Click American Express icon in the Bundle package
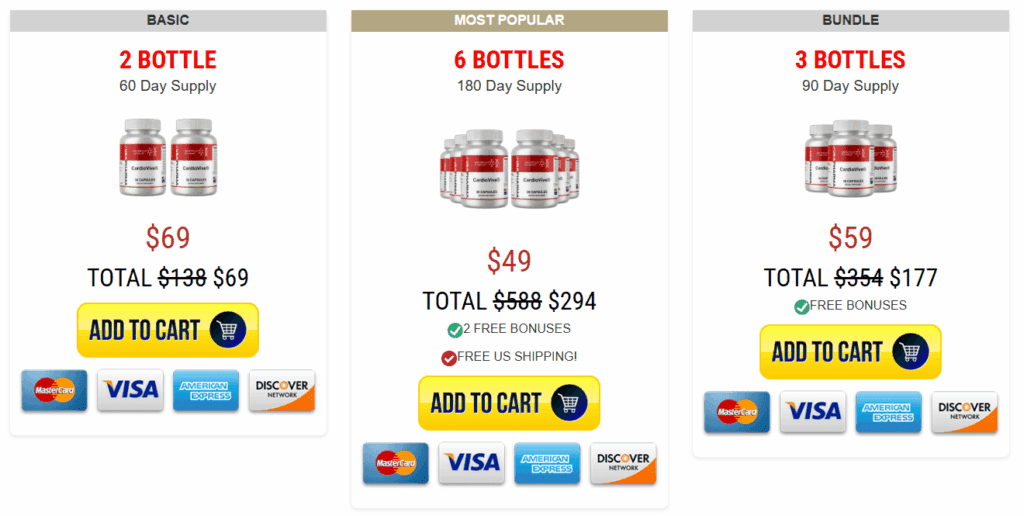The width and height of the screenshot is (1024, 516). (x=888, y=412)
